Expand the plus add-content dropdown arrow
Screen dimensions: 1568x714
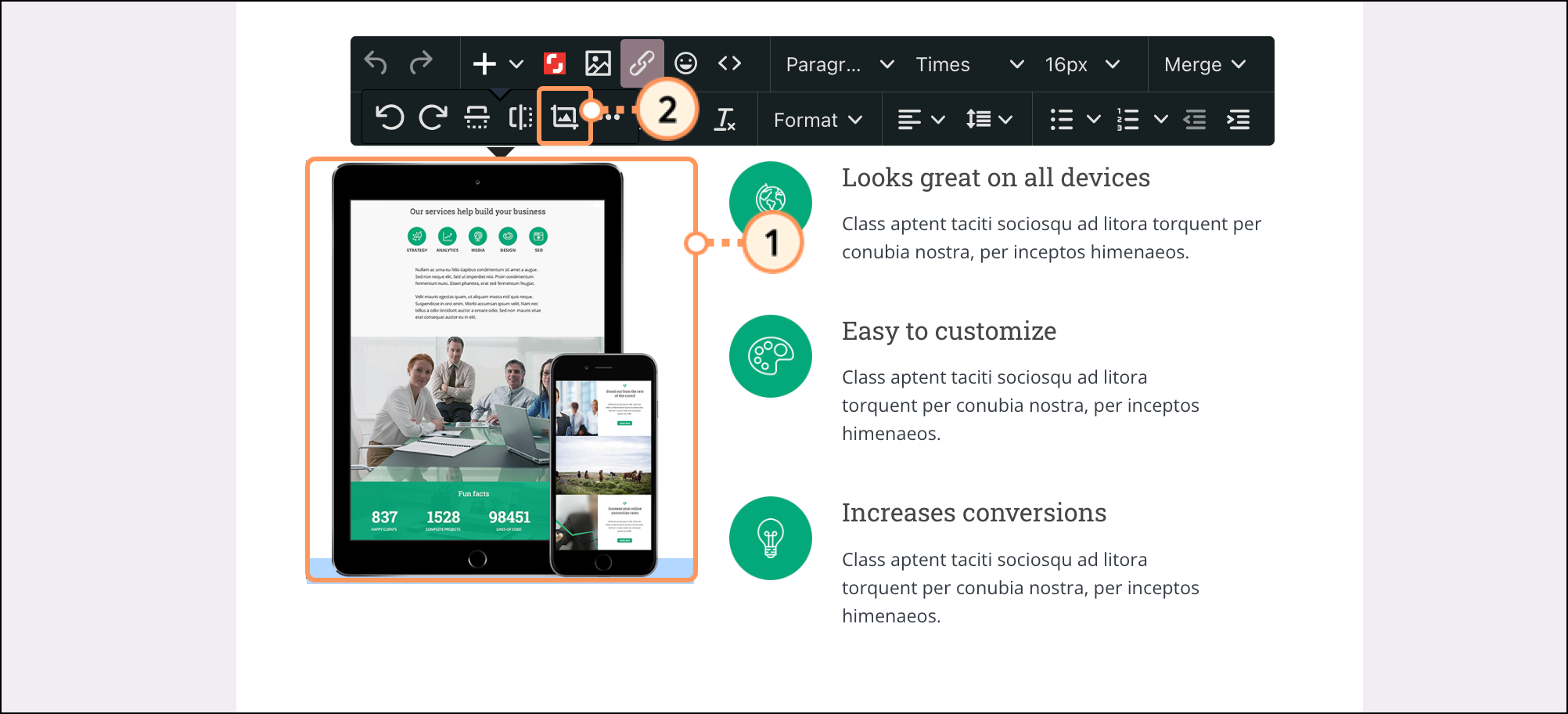point(516,63)
